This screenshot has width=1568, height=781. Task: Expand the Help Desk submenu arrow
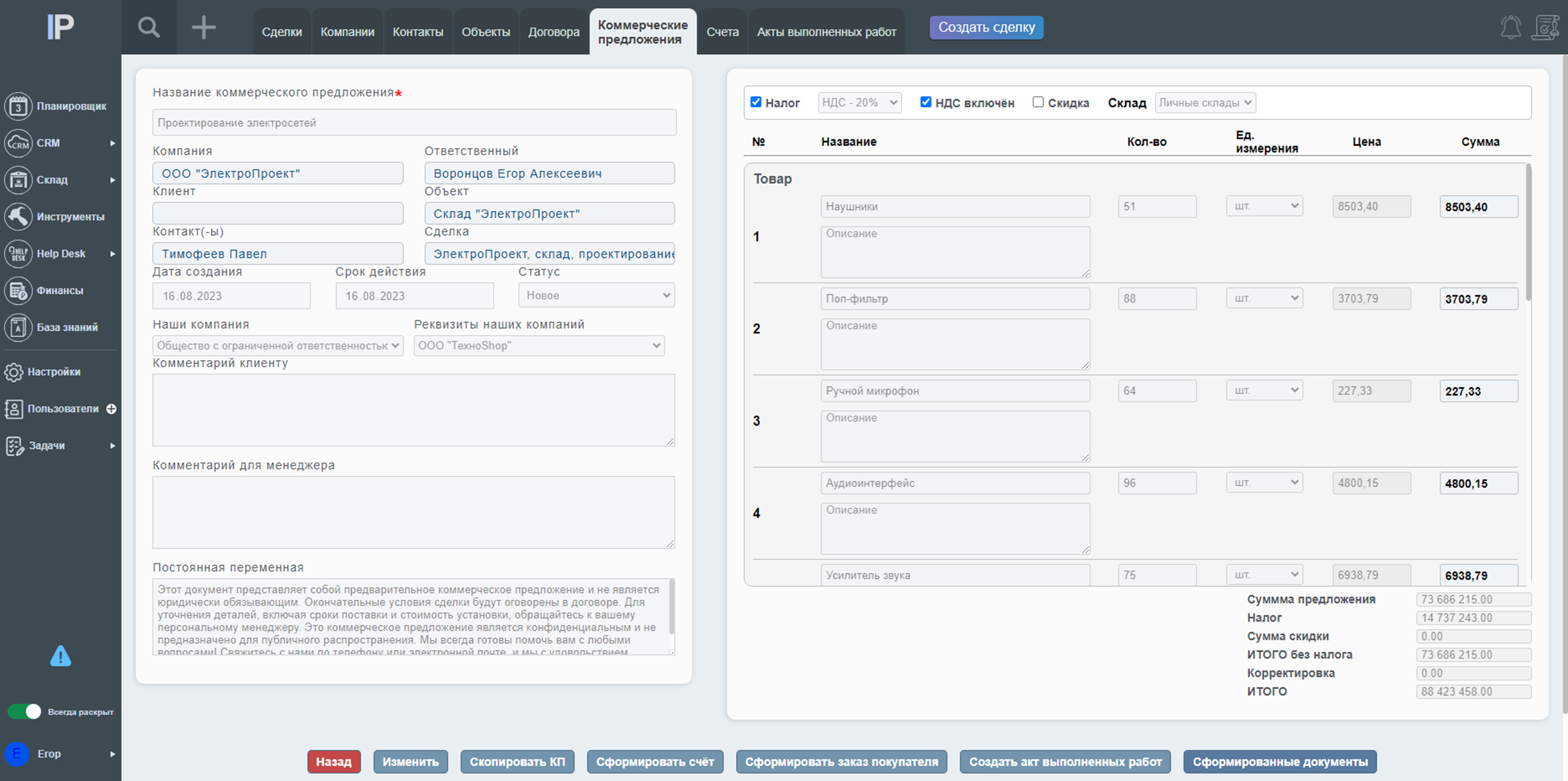[x=113, y=254]
